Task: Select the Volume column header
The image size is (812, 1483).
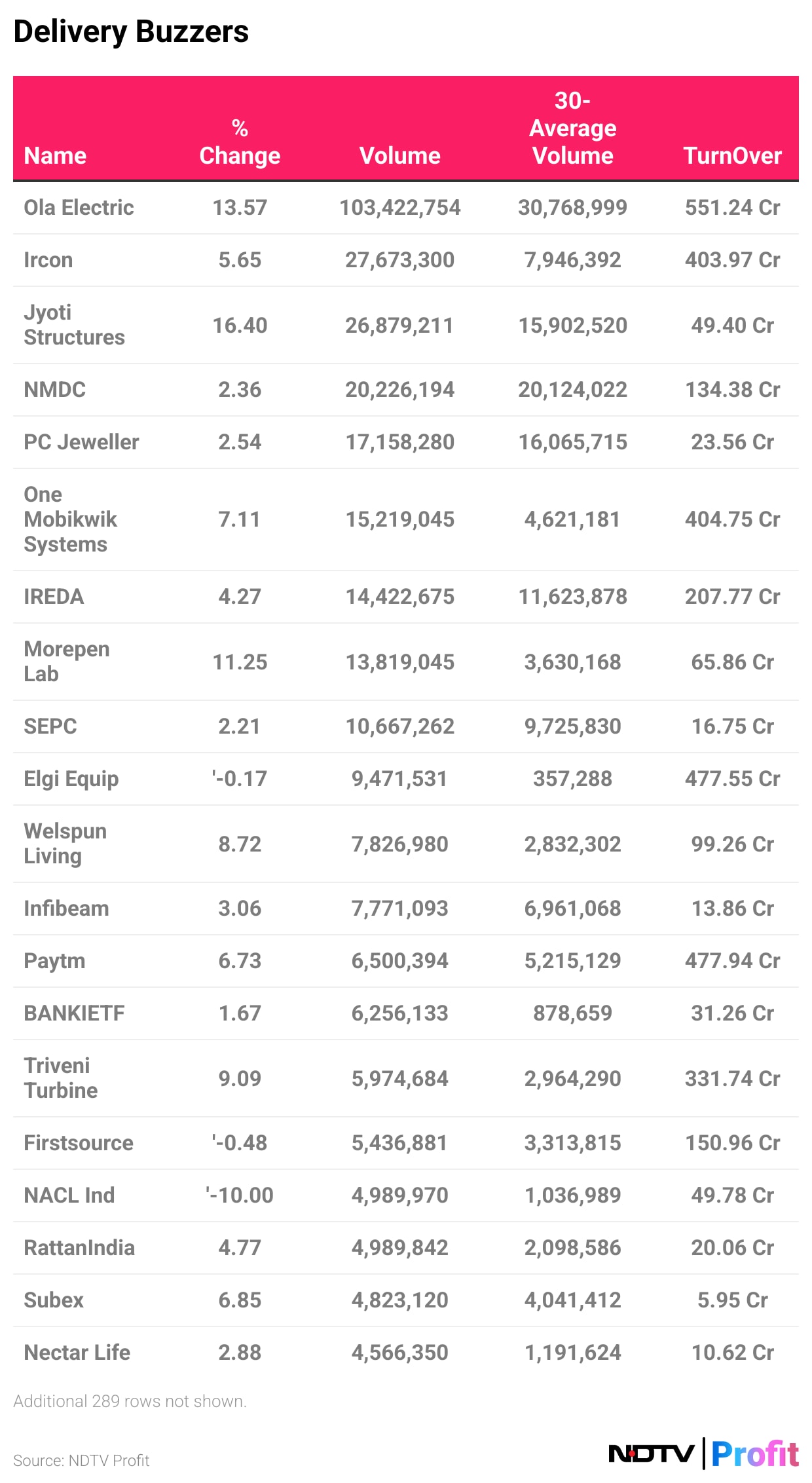Action: (399, 156)
